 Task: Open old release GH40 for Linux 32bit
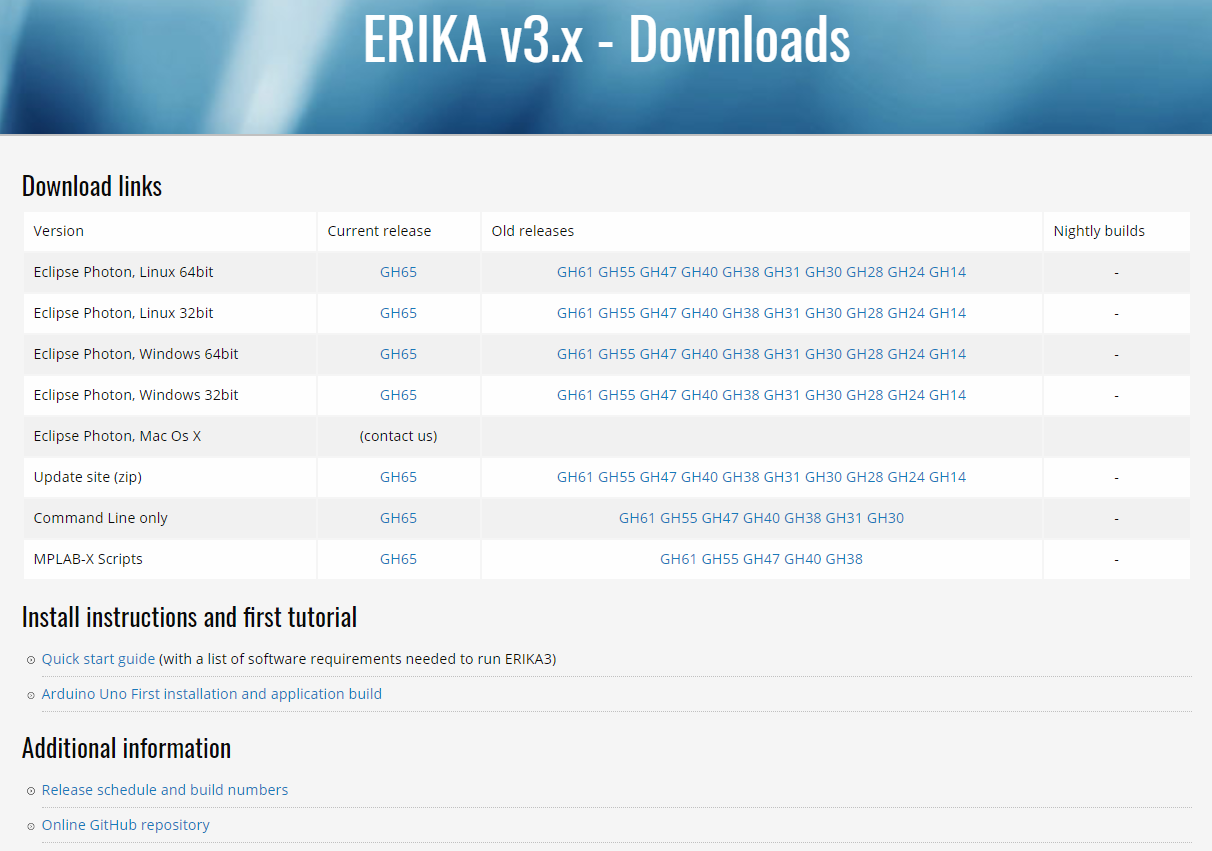[700, 313]
